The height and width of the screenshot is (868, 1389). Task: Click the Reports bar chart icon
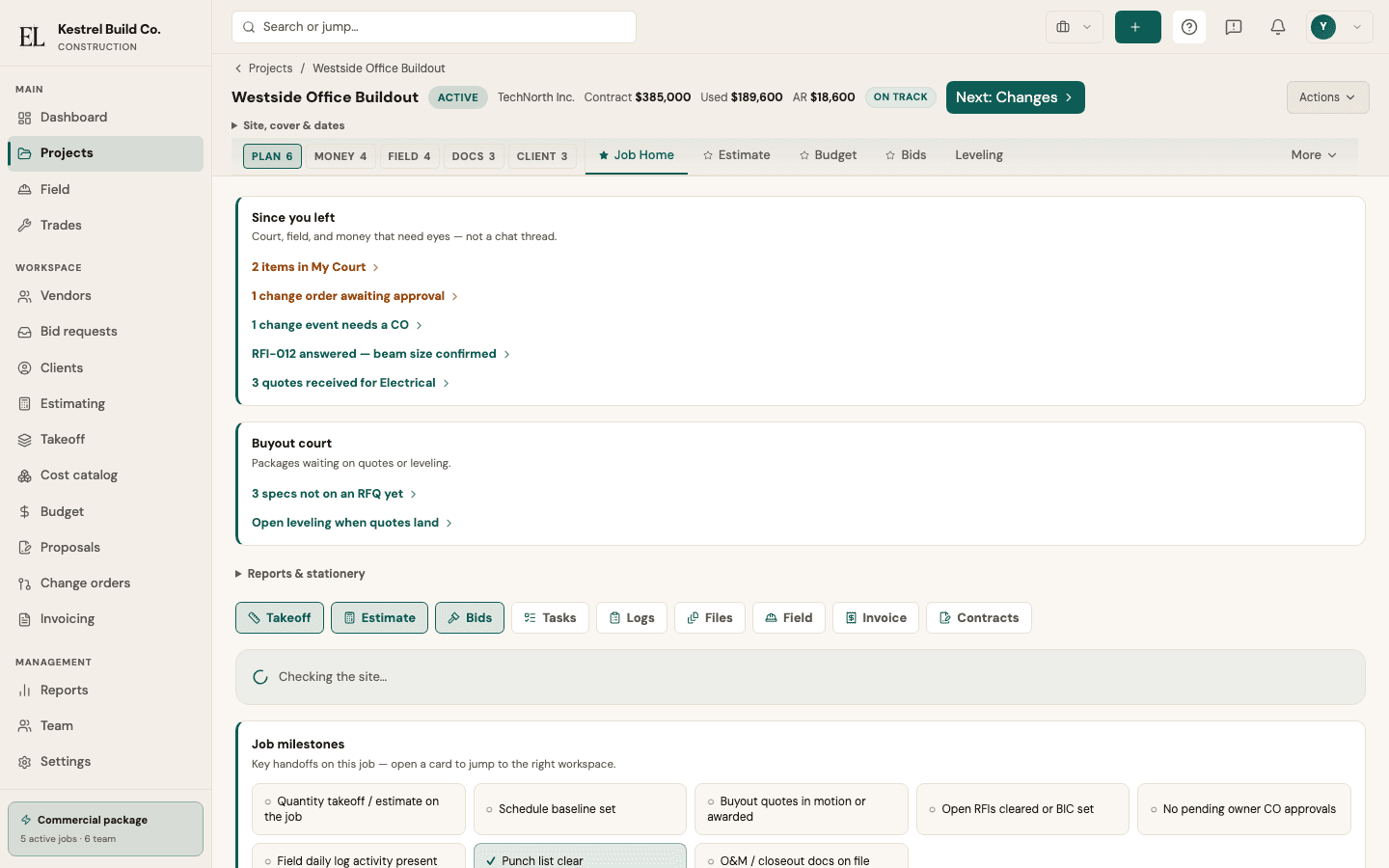point(25,691)
